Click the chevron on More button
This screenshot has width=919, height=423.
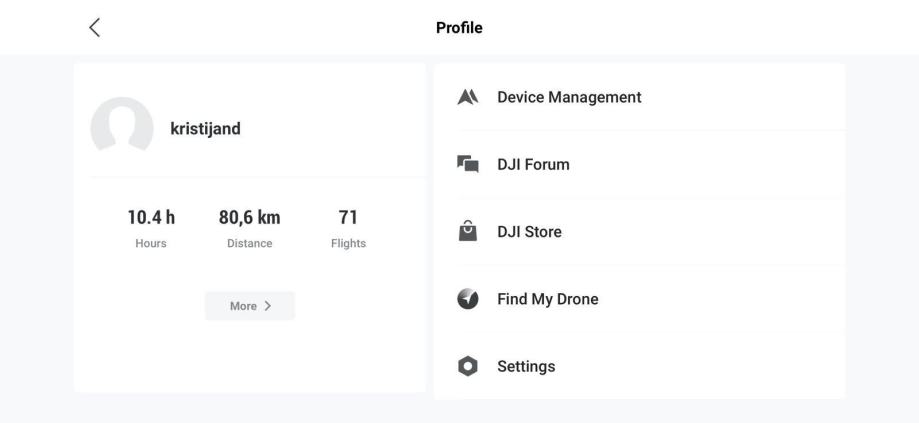pyautogui.click(x=268, y=306)
